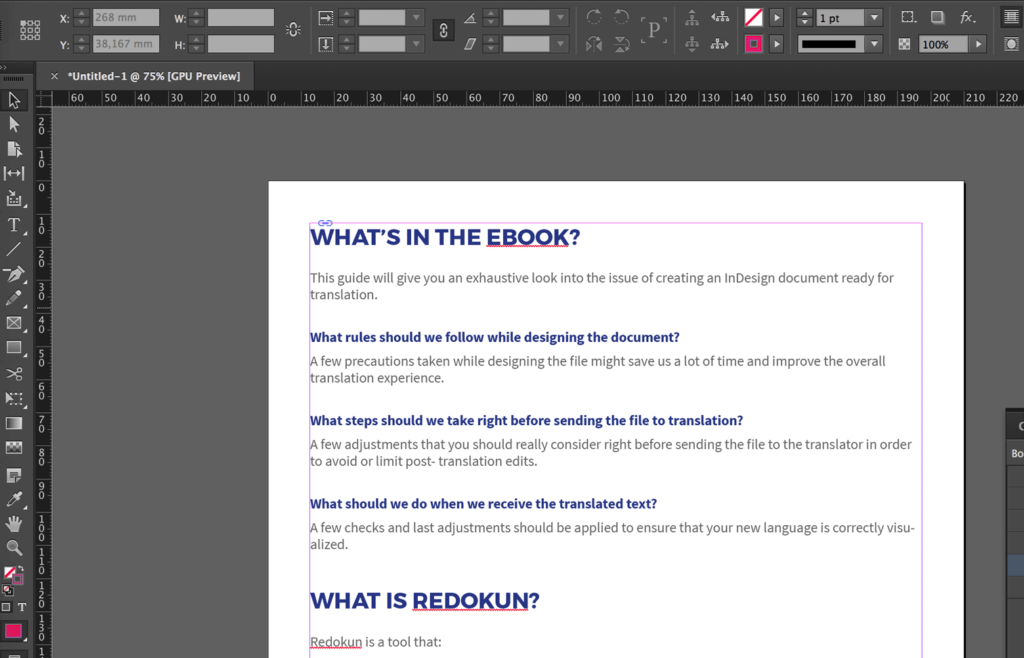The width and height of the screenshot is (1024, 658).
Task: Select the Line tool
Action: (x=14, y=249)
